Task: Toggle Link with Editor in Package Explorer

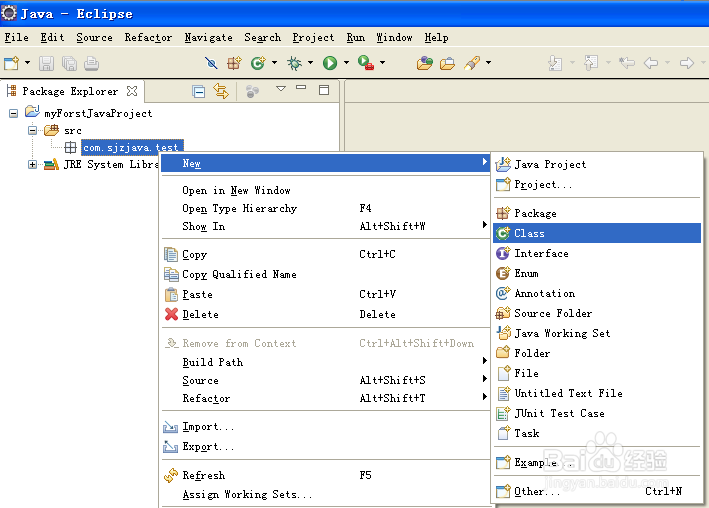Action: pyautogui.click(x=221, y=91)
